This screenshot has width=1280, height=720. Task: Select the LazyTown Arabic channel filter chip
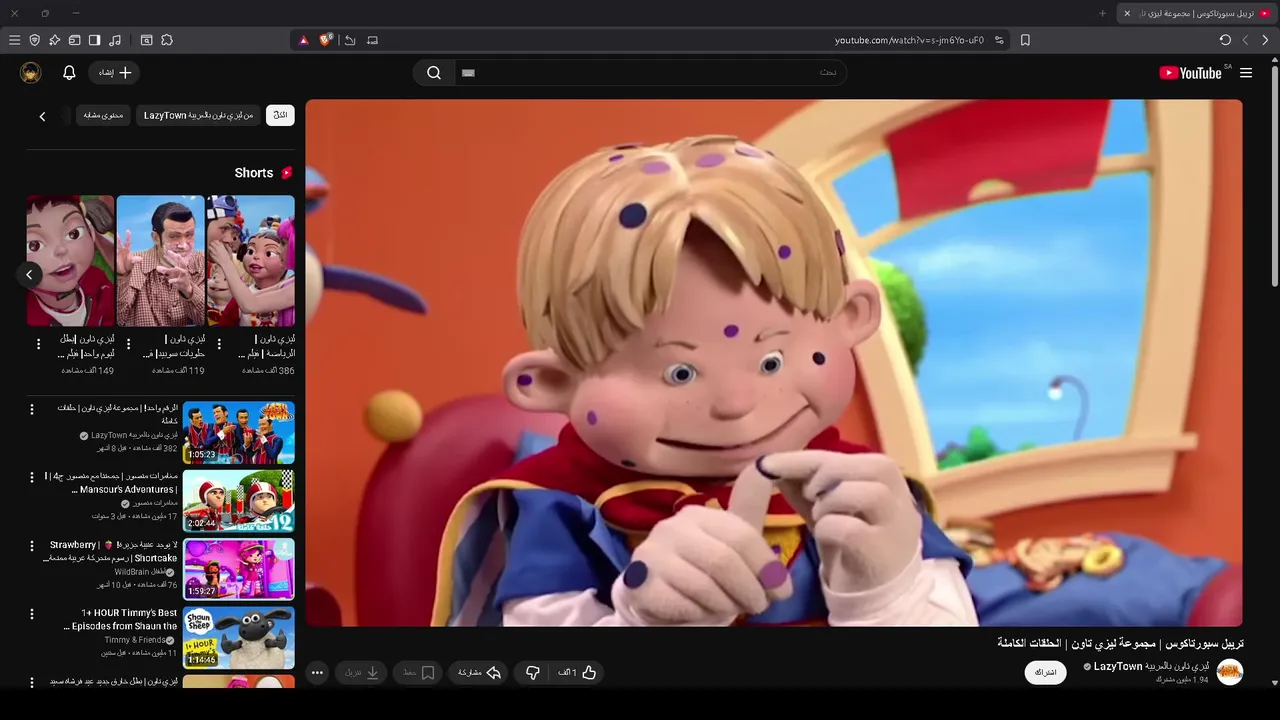pyautogui.click(x=198, y=115)
